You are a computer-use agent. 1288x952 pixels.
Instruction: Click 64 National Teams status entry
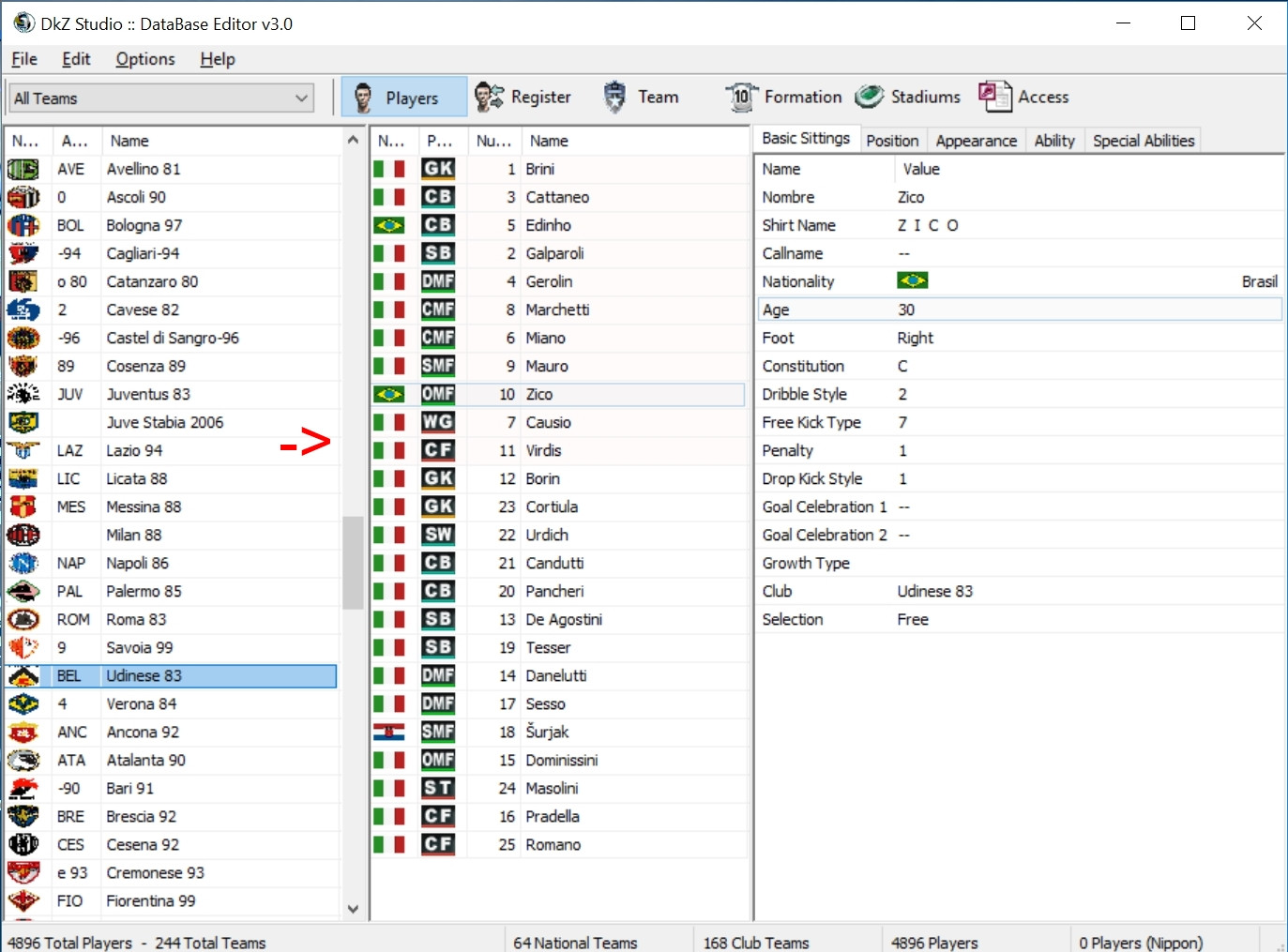coord(575,943)
